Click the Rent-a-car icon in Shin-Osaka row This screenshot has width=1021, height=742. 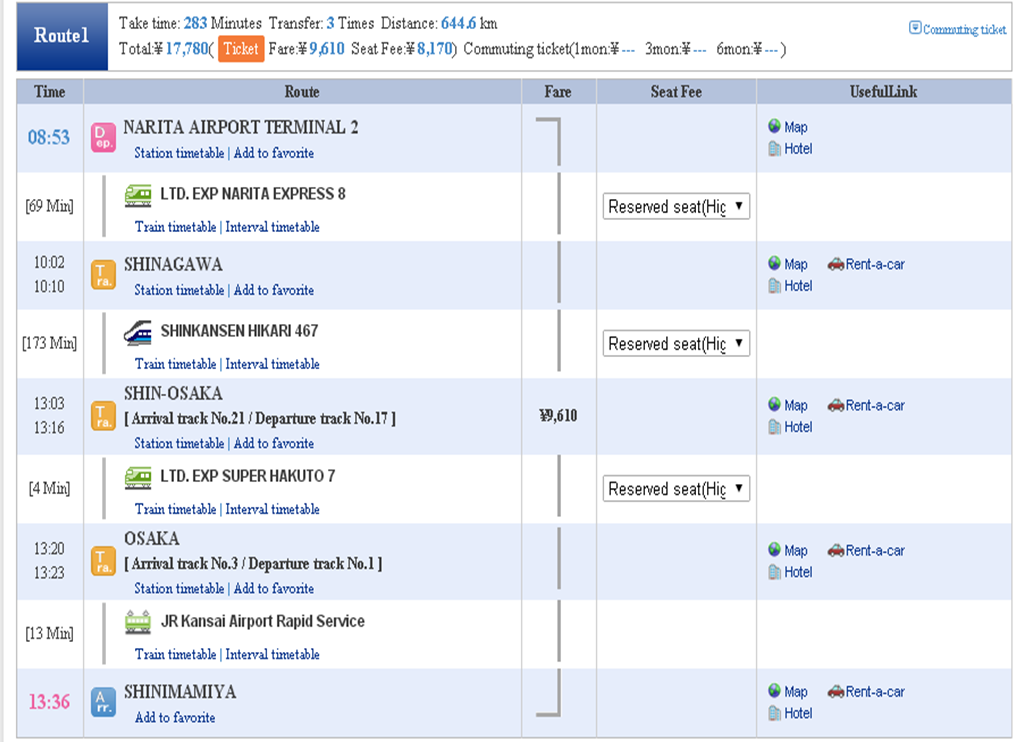836,405
